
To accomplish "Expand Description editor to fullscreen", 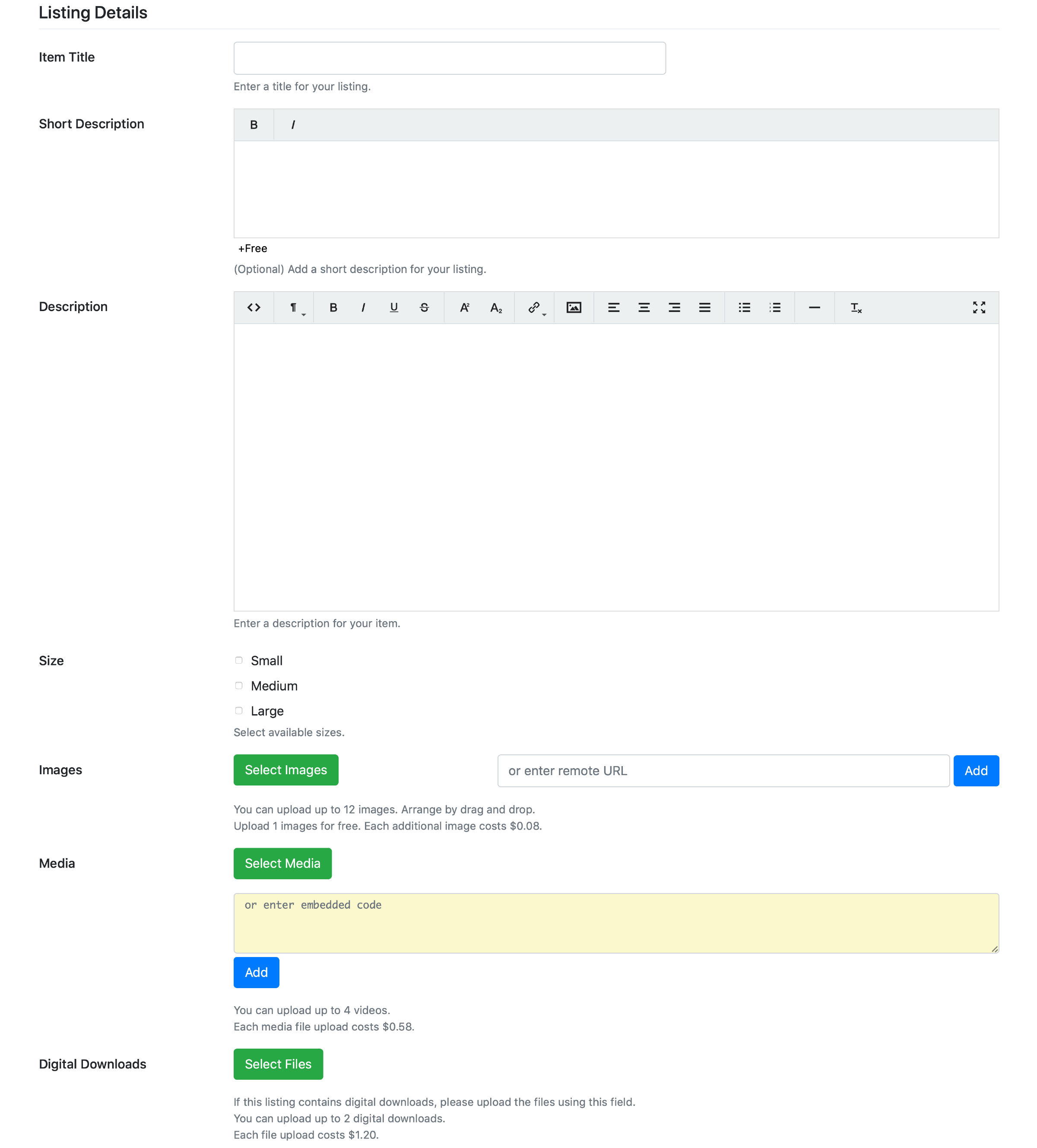I will tap(978, 308).
